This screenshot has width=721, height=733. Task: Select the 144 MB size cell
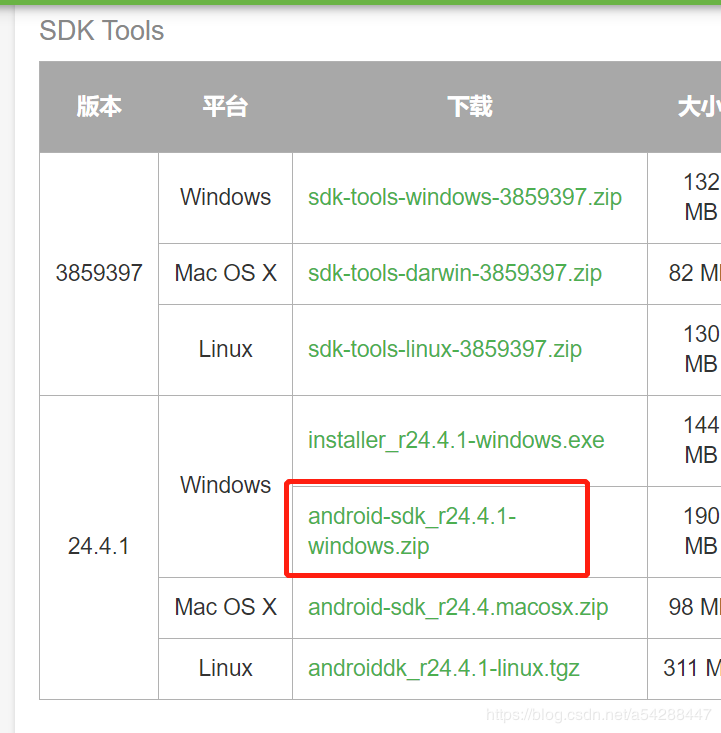click(700, 440)
